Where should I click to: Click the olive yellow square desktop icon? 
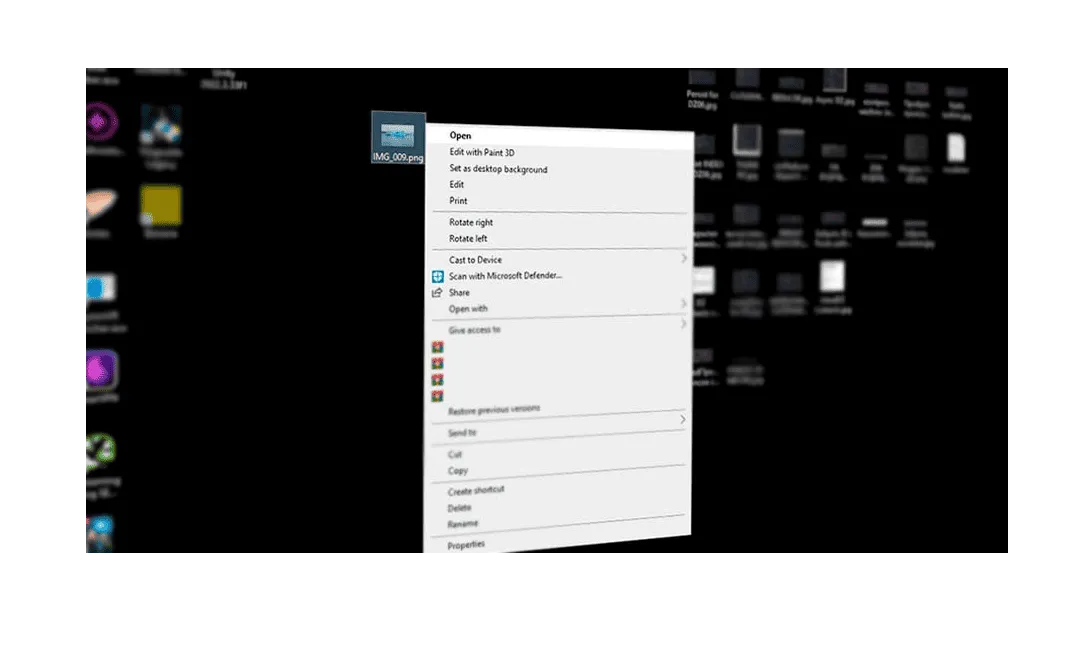pos(161,205)
